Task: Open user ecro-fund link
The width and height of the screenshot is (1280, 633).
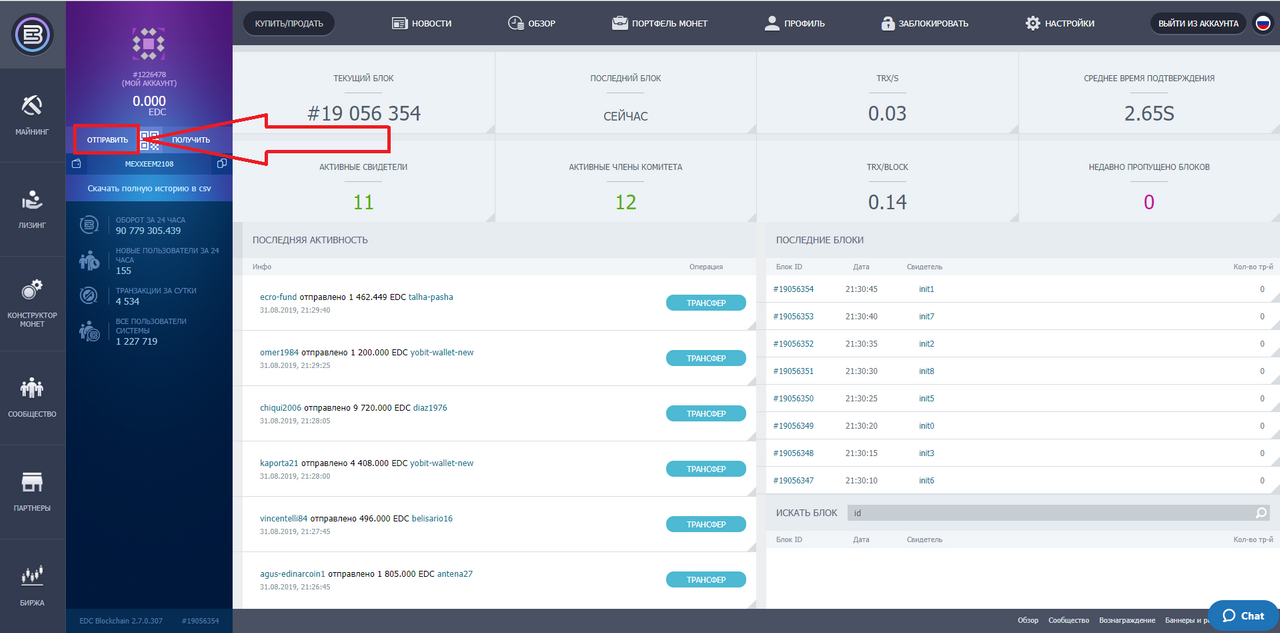Action: pyautogui.click(x=278, y=297)
